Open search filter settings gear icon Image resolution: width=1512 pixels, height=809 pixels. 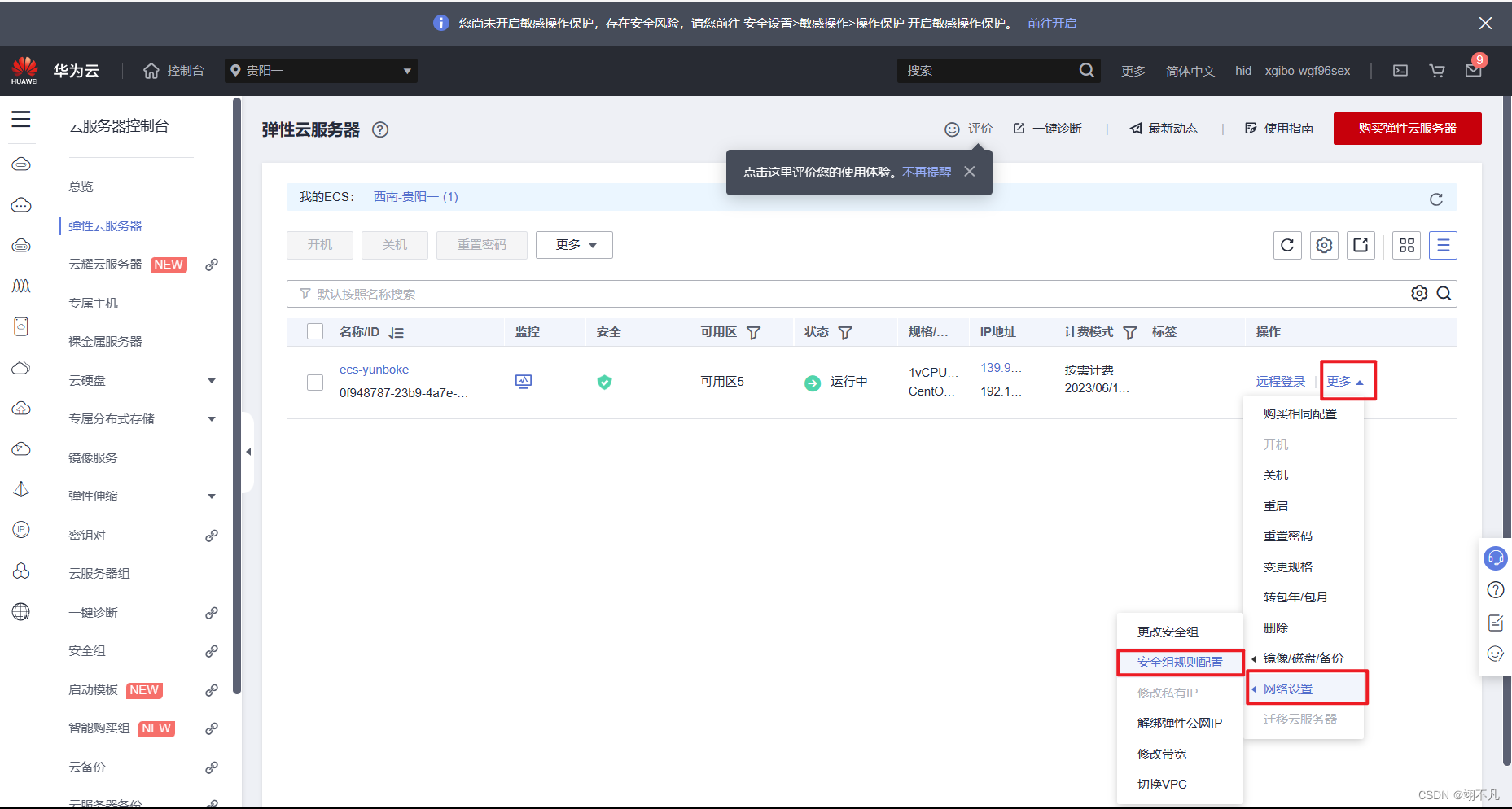pos(1419,293)
